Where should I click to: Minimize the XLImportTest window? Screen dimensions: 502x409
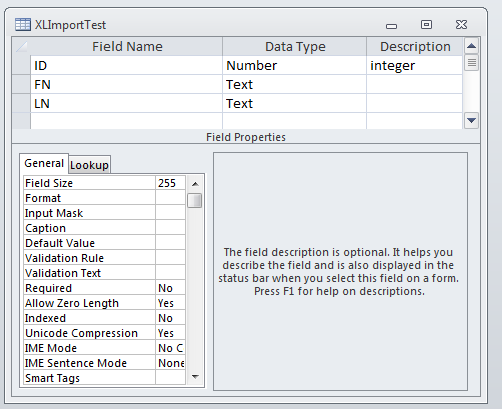[x=391, y=26]
